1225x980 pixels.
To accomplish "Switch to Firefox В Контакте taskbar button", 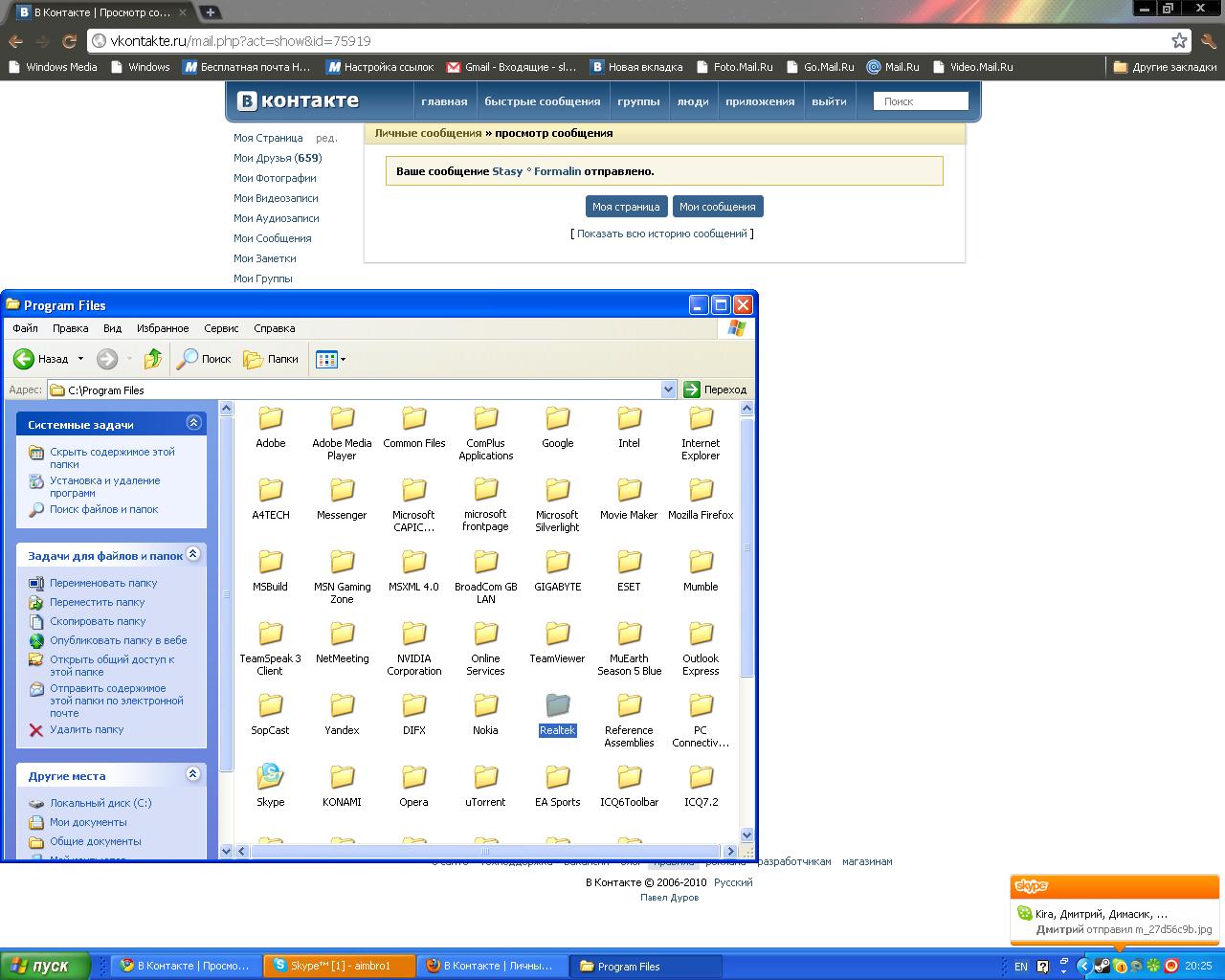I will click(x=493, y=966).
